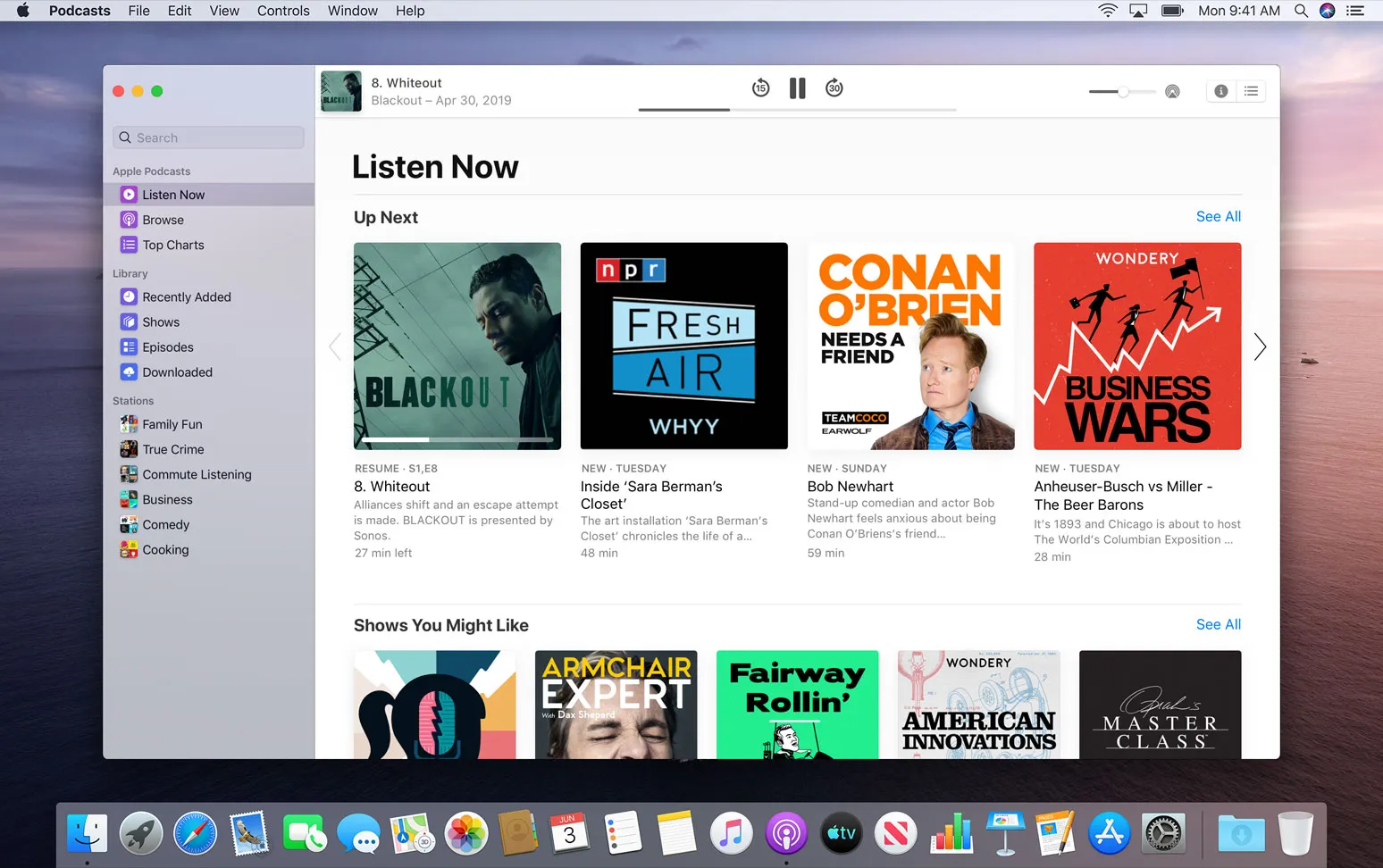Select Listen Now in the sidebar
Viewport: 1383px width, 868px height.
coord(173,194)
